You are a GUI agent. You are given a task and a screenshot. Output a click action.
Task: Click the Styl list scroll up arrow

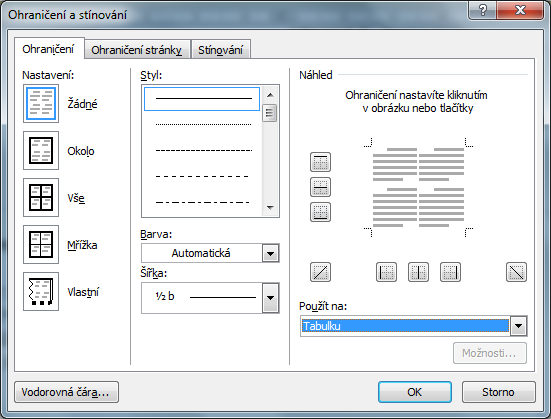(x=270, y=95)
